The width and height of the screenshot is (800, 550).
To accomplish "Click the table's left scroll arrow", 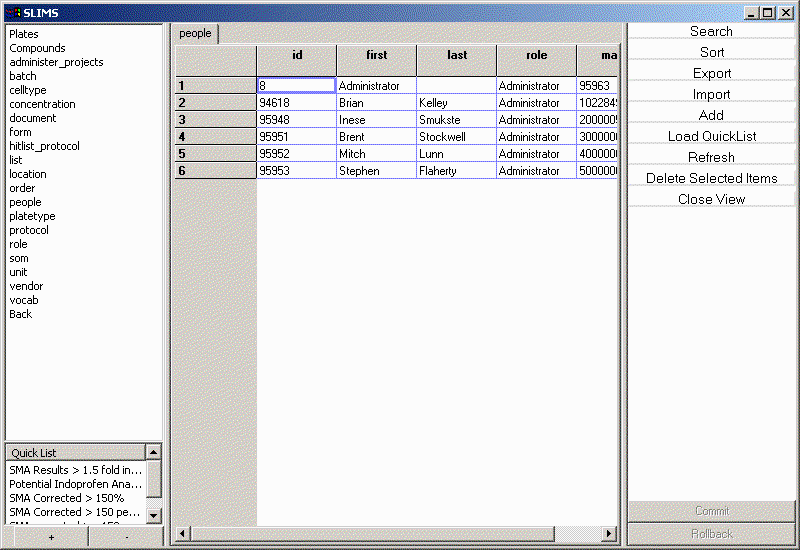I will point(182,534).
